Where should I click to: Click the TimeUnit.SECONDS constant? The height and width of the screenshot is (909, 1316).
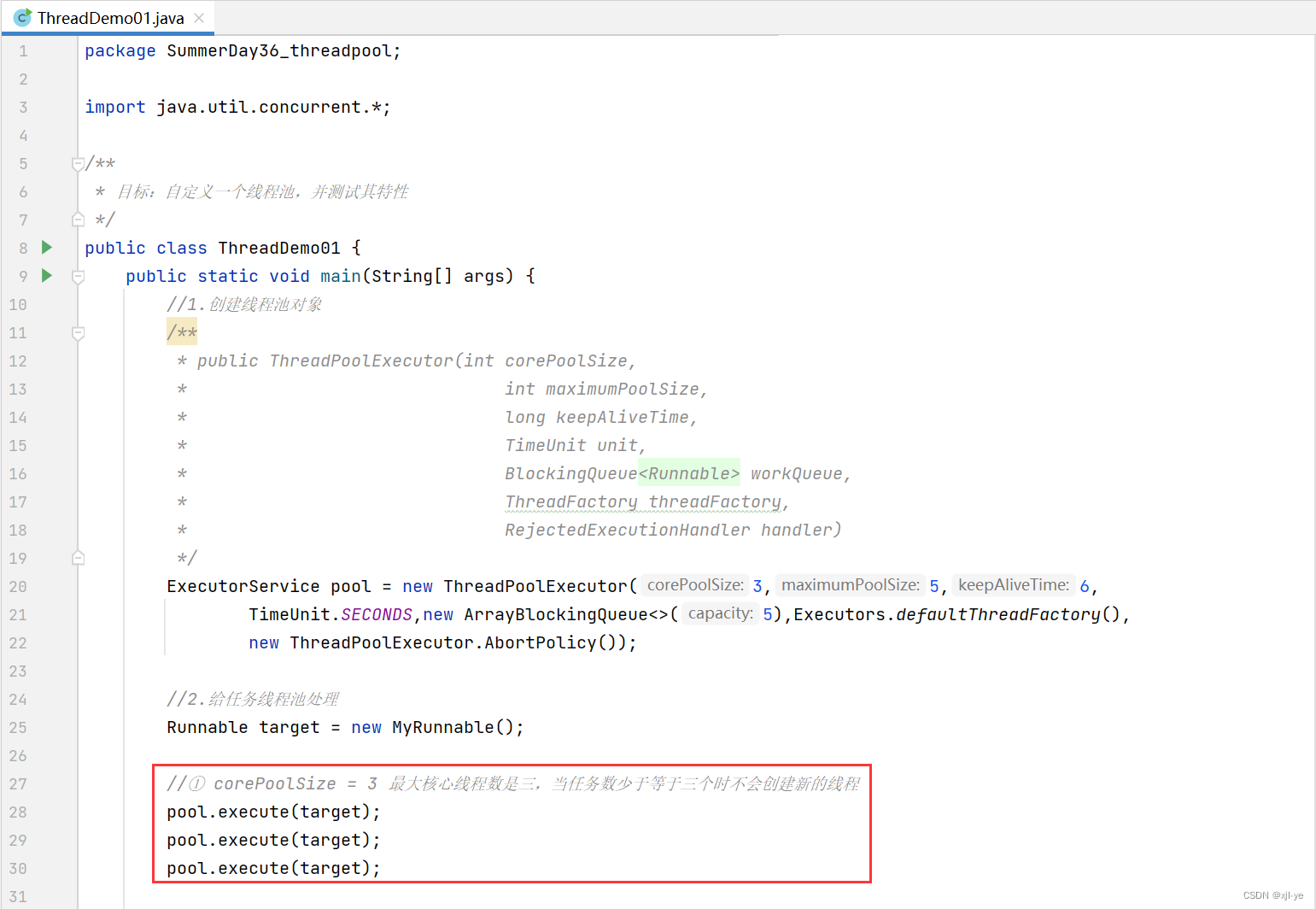pyautogui.click(x=330, y=615)
